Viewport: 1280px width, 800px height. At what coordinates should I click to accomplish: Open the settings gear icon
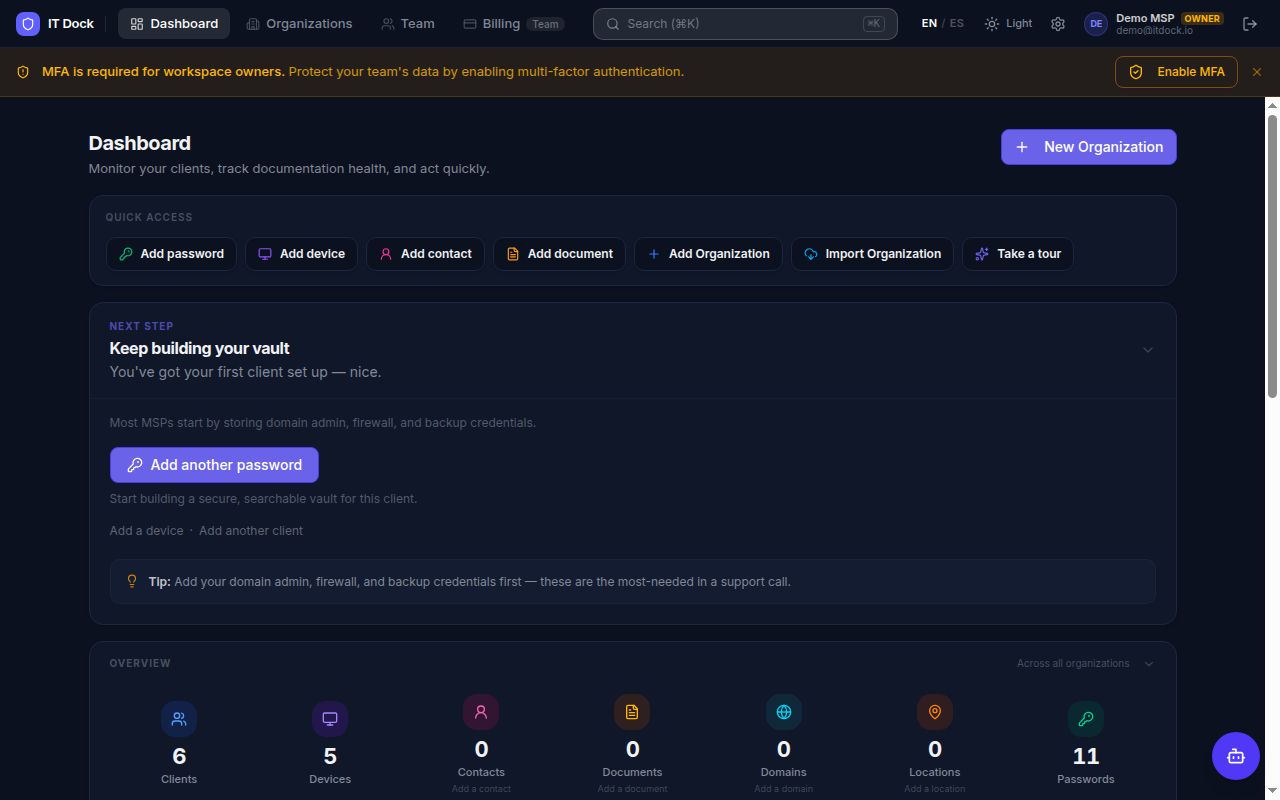pyautogui.click(x=1058, y=24)
